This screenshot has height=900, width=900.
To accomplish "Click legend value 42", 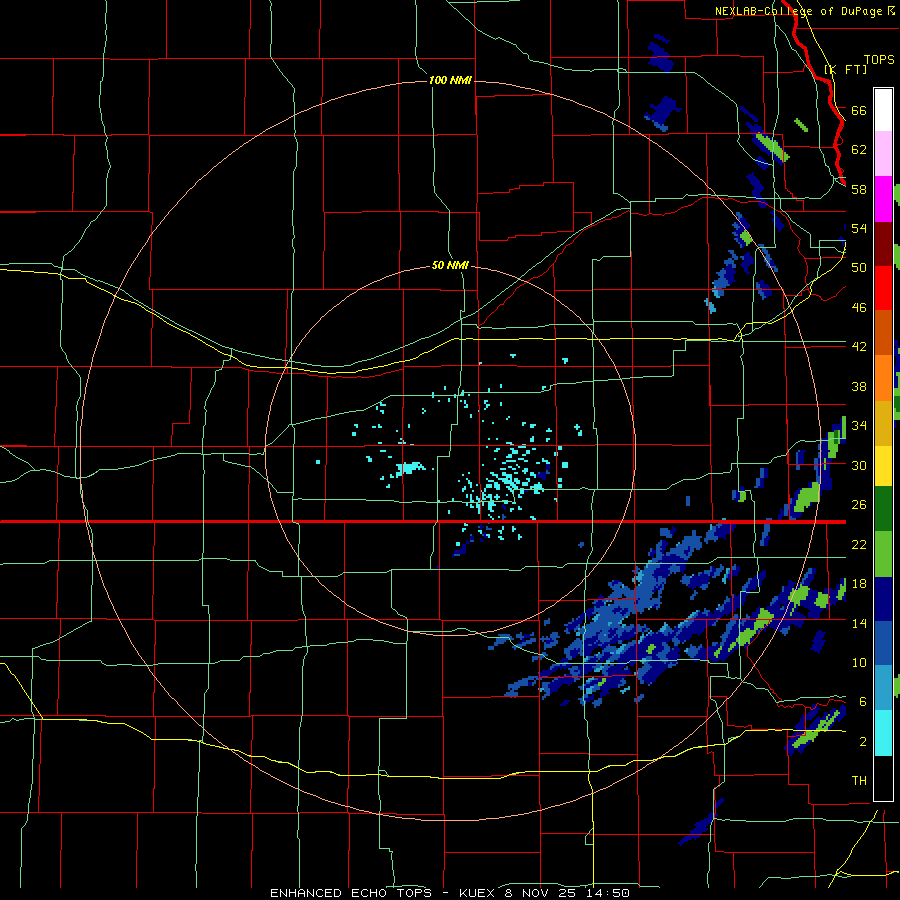I will point(859,347).
